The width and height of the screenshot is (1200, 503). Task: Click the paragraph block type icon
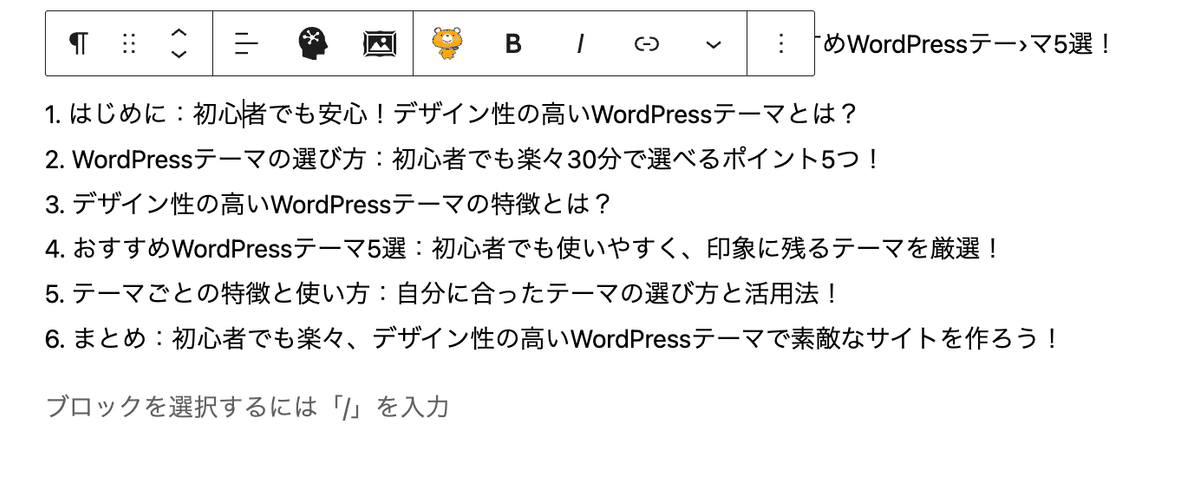point(78,43)
